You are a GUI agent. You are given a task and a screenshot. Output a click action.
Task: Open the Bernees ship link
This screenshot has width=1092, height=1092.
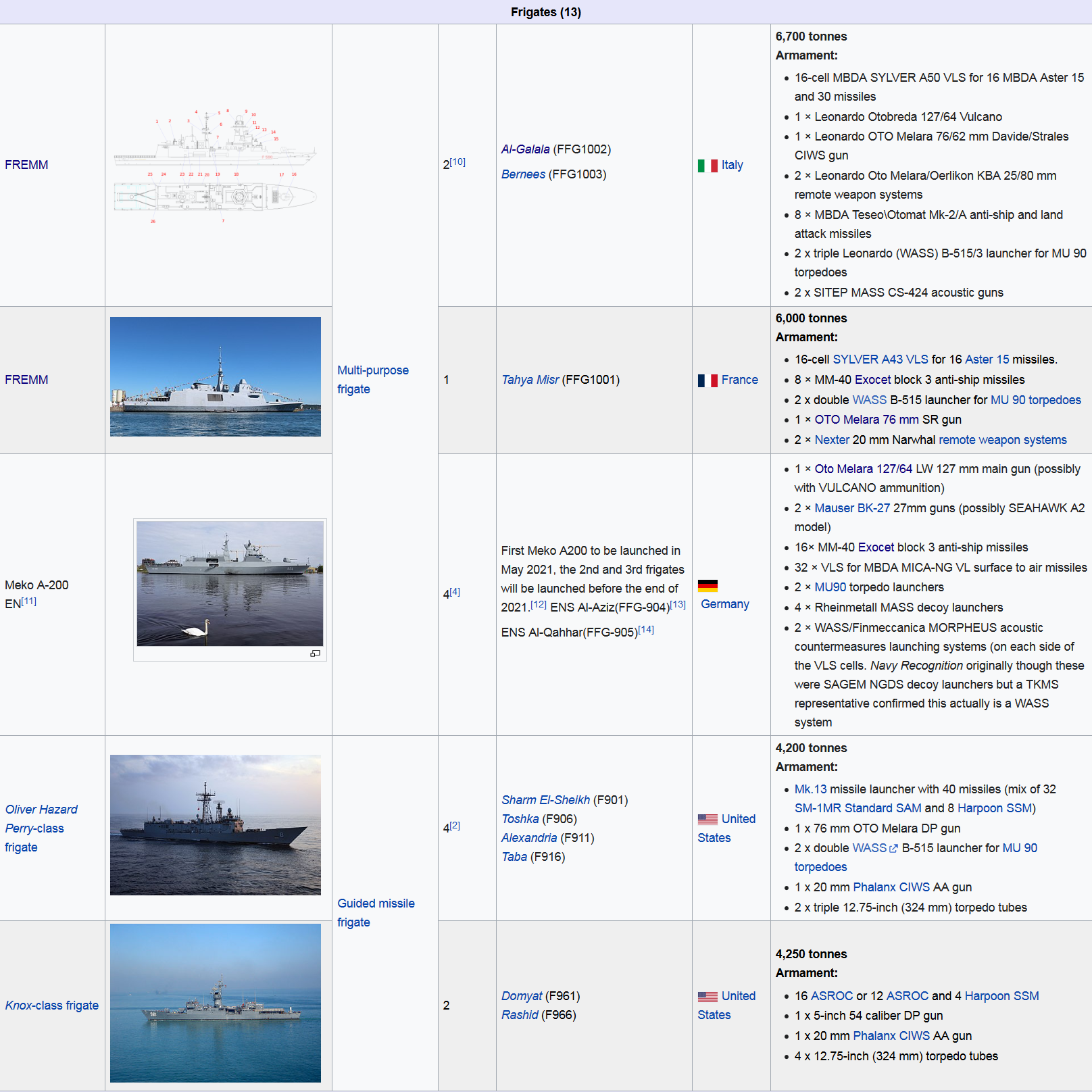click(x=523, y=174)
